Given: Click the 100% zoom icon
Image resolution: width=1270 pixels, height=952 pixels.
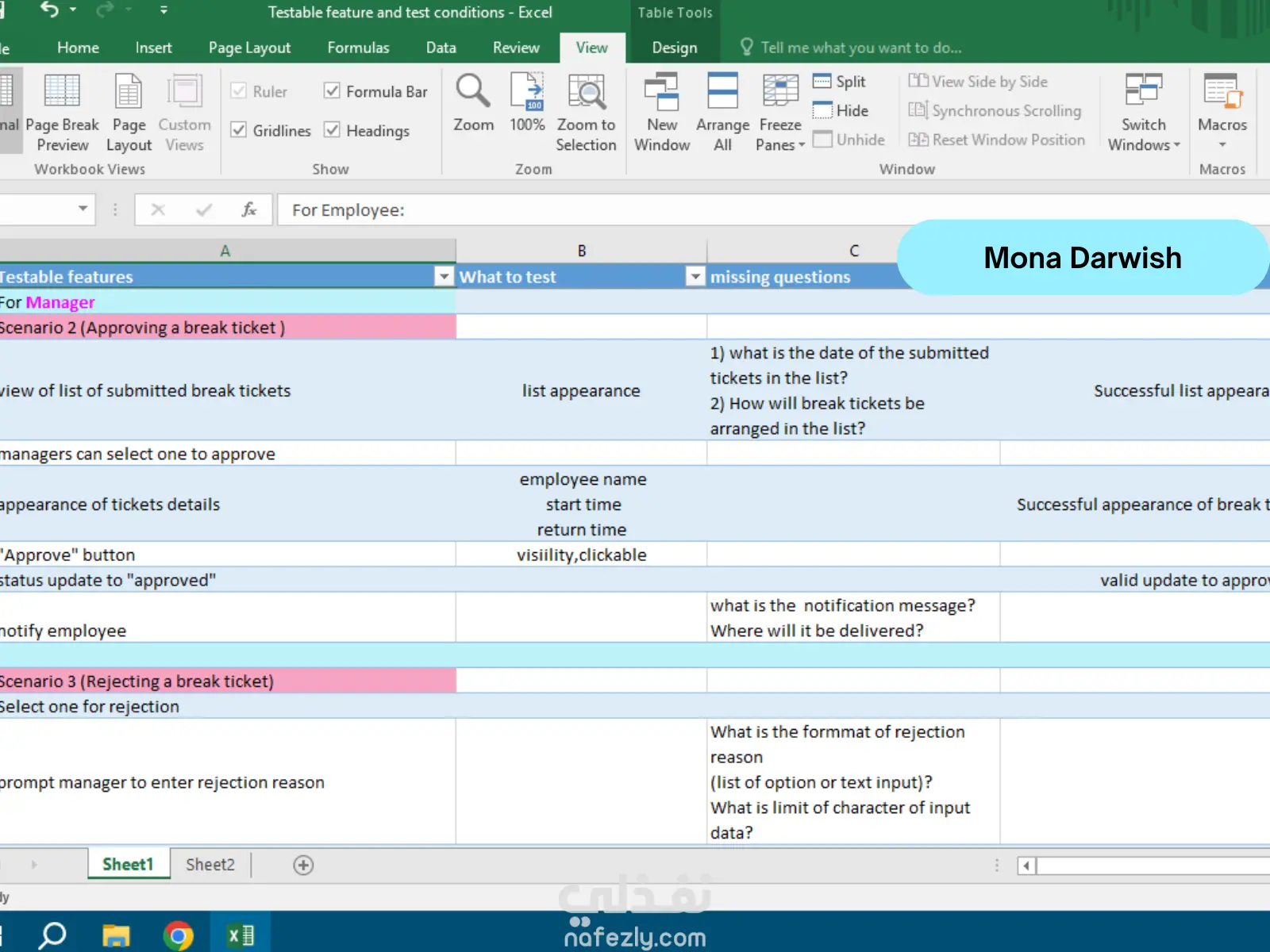Looking at the screenshot, I should pyautogui.click(x=527, y=94).
